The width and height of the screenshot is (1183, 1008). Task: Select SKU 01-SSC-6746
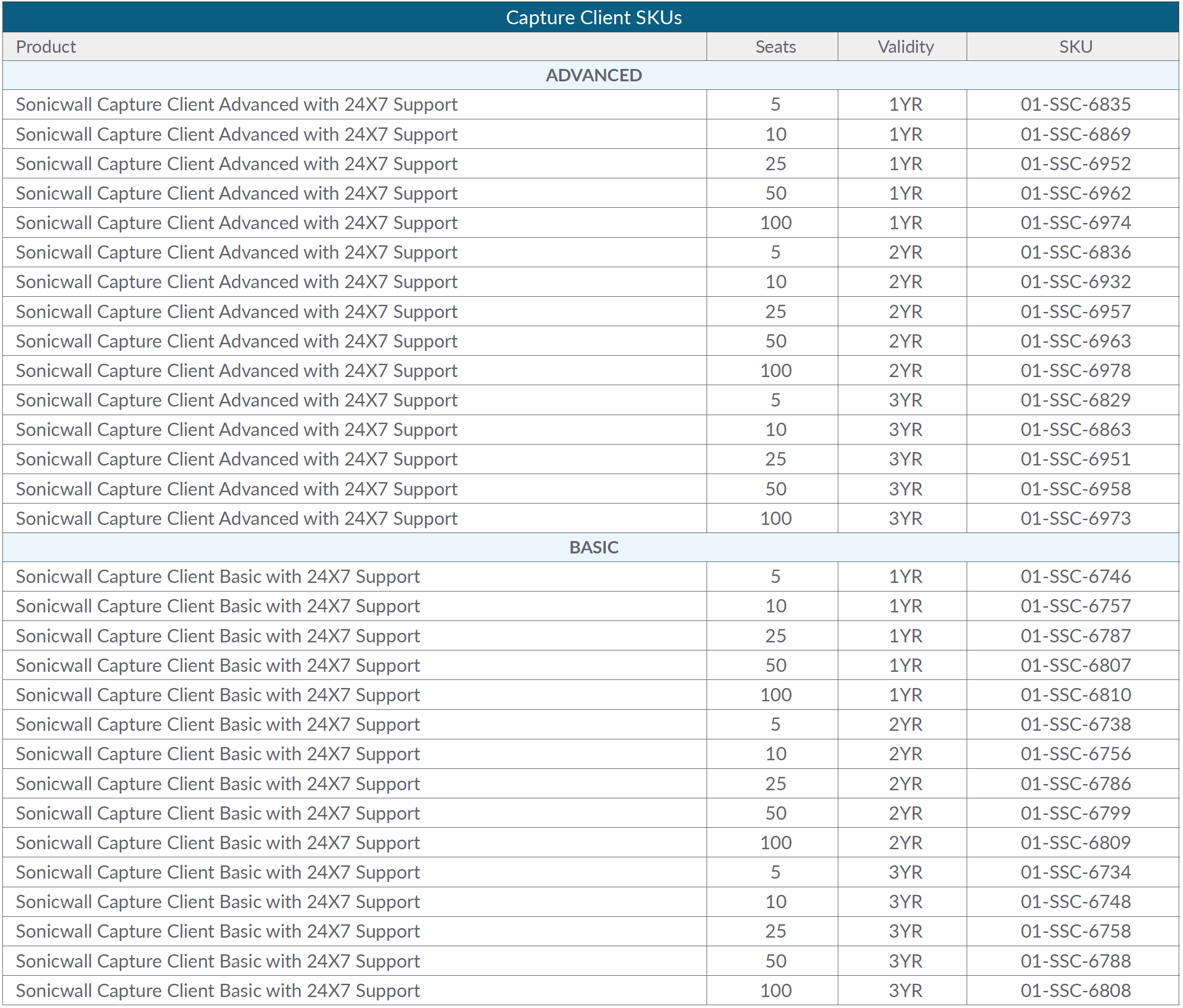pyautogui.click(x=1075, y=576)
